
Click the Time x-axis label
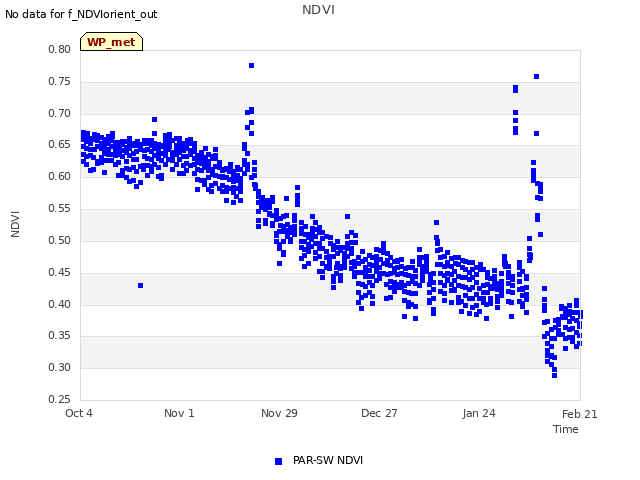coord(566,429)
